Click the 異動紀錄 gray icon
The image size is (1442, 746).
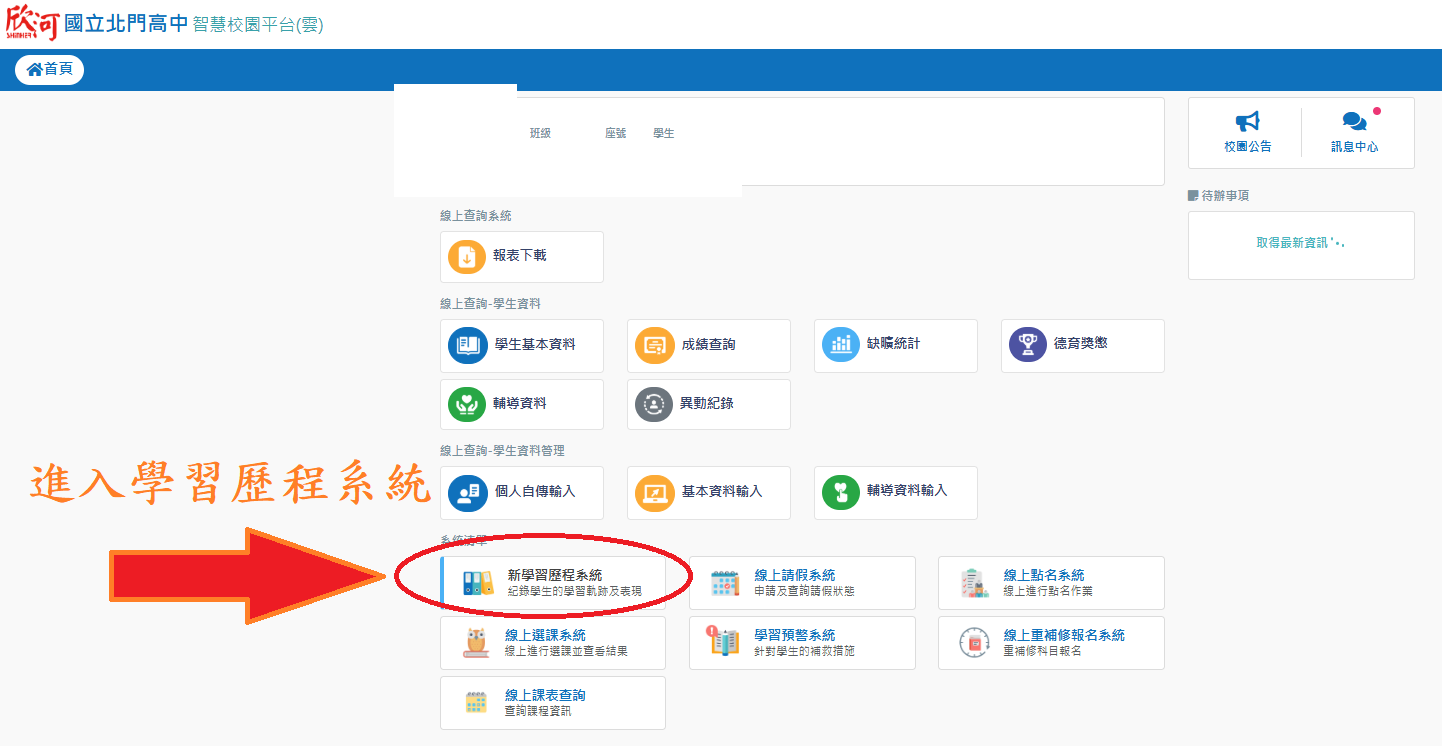[x=654, y=404]
